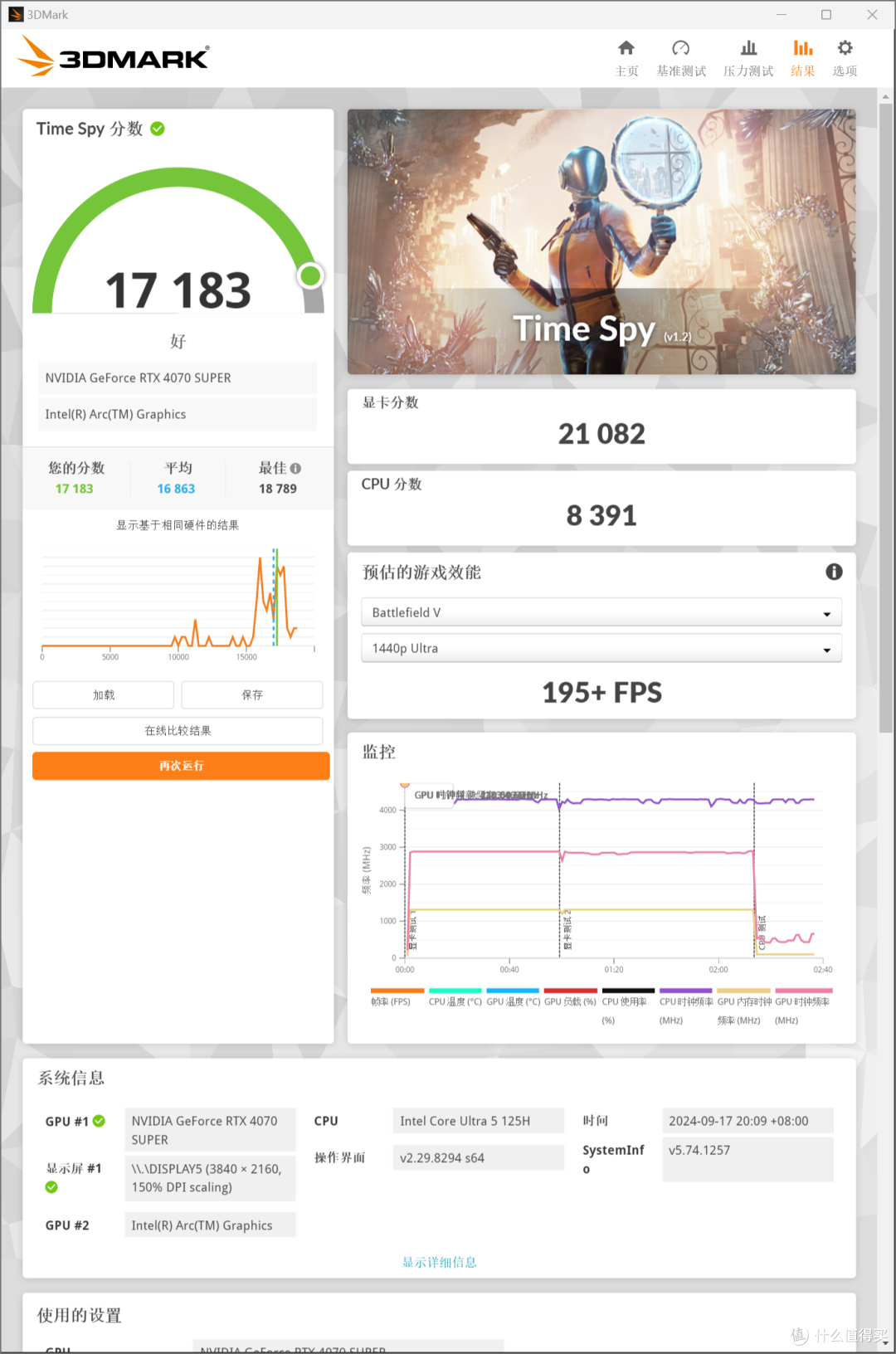Screen dimensions: 896x1354
Task: Click the orange 再次运行 button
Action: click(181, 766)
